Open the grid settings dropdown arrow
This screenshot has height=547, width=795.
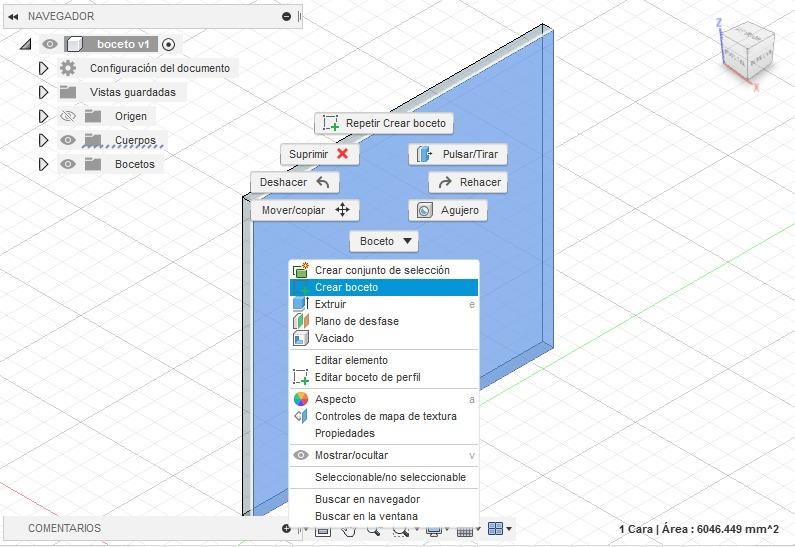coord(478,530)
